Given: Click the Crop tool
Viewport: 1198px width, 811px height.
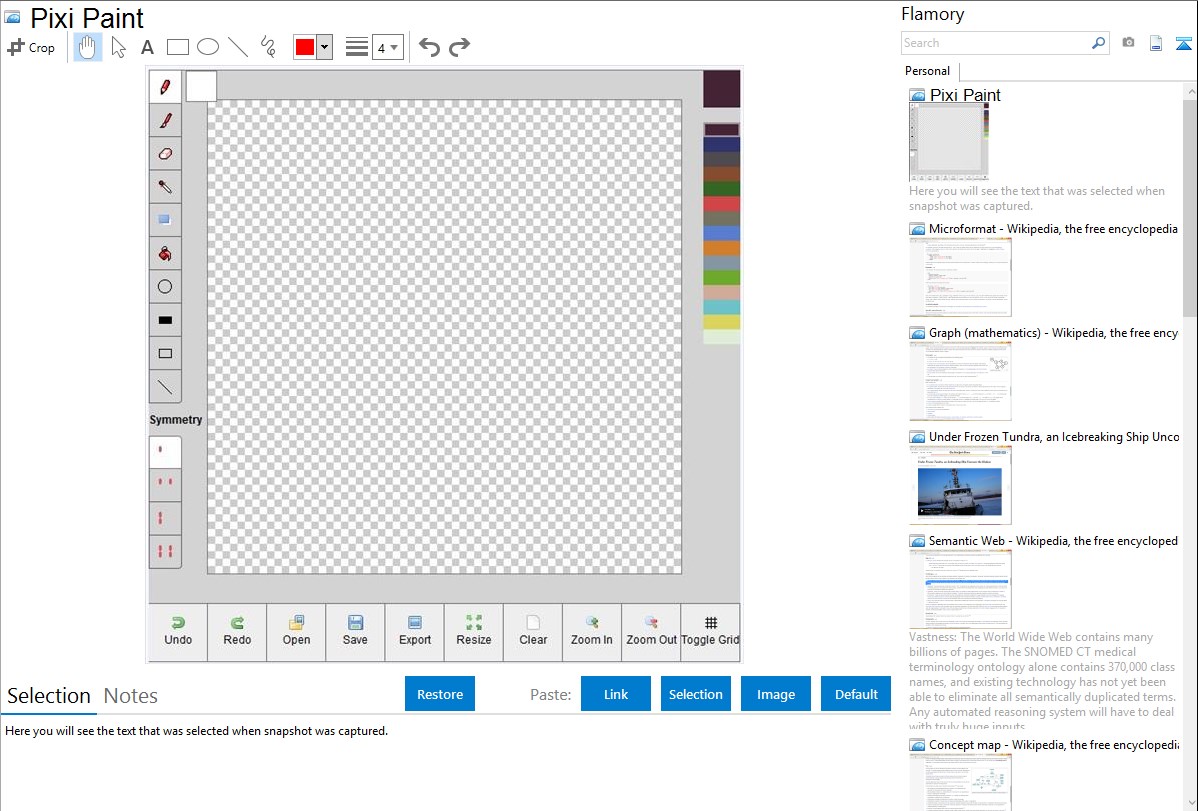Looking at the screenshot, I should pyautogui.click(x=31, y=47).
